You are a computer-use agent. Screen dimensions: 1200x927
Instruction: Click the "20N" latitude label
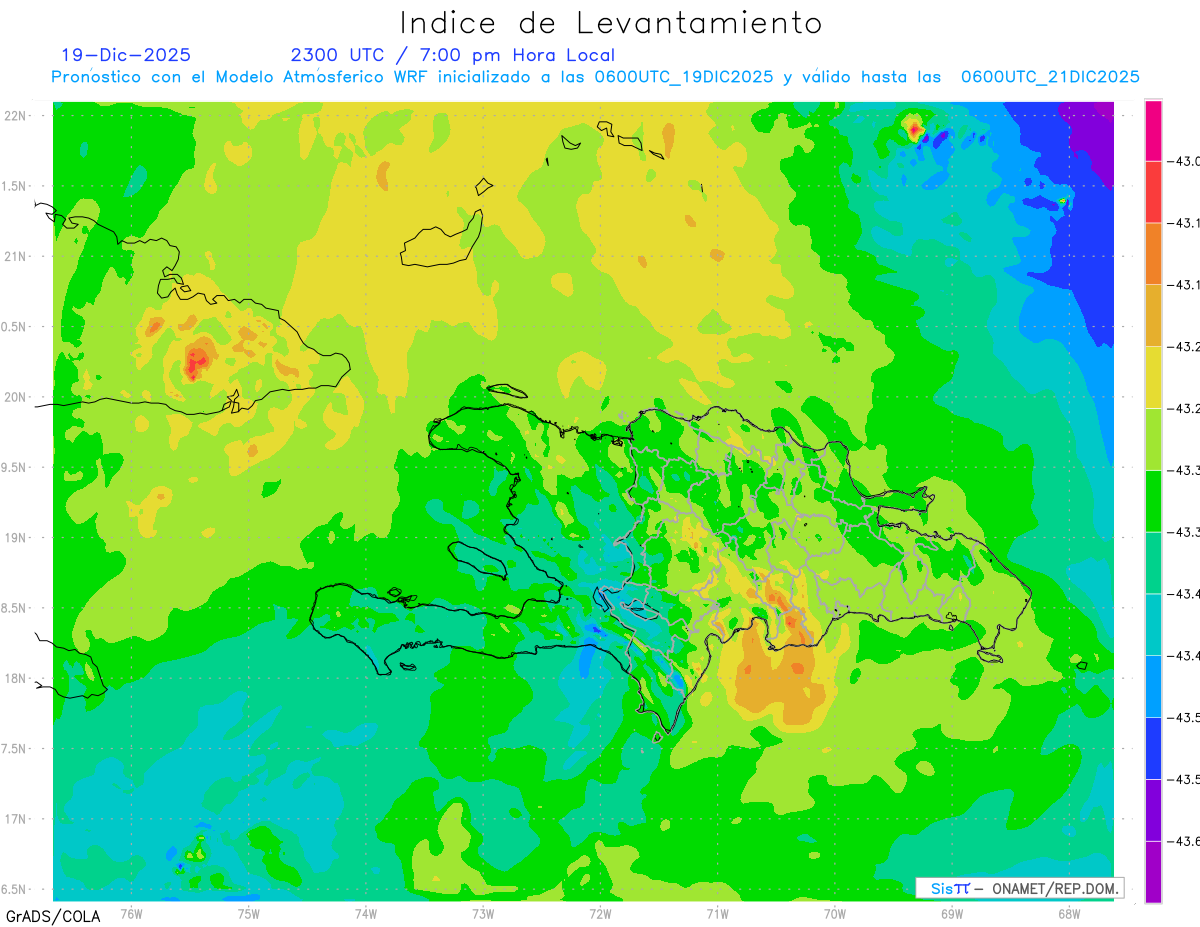(17, 397)
